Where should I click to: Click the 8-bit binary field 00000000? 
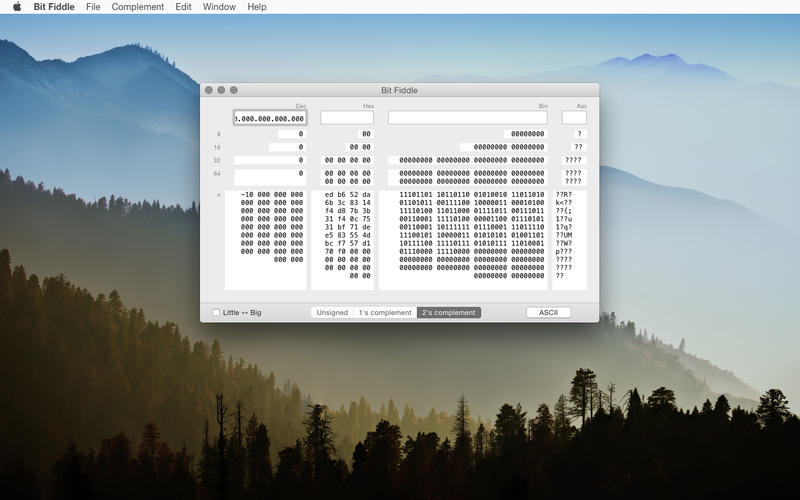526,134
